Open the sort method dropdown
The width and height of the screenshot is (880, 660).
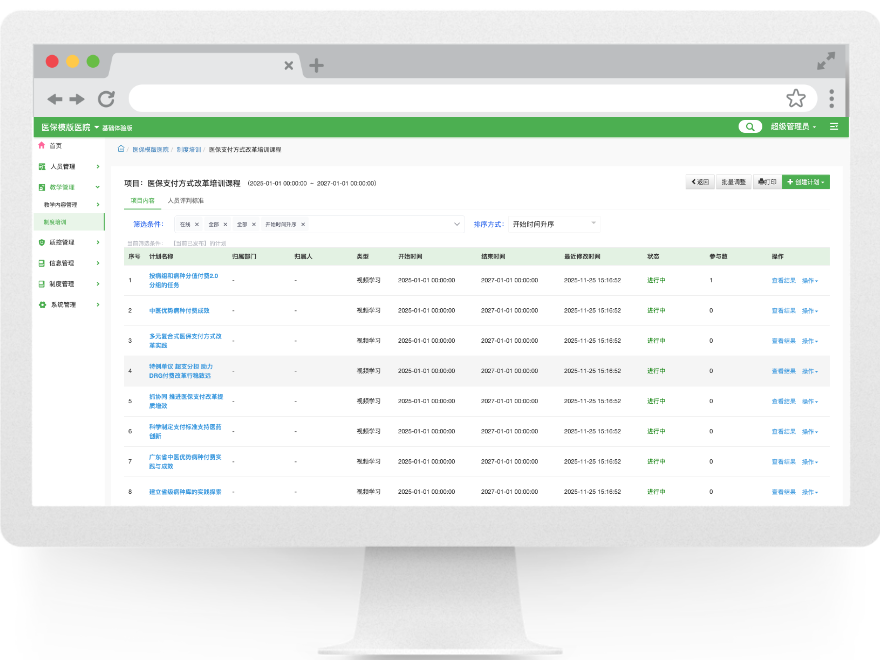pyautogui.click(x=554, y=224)
